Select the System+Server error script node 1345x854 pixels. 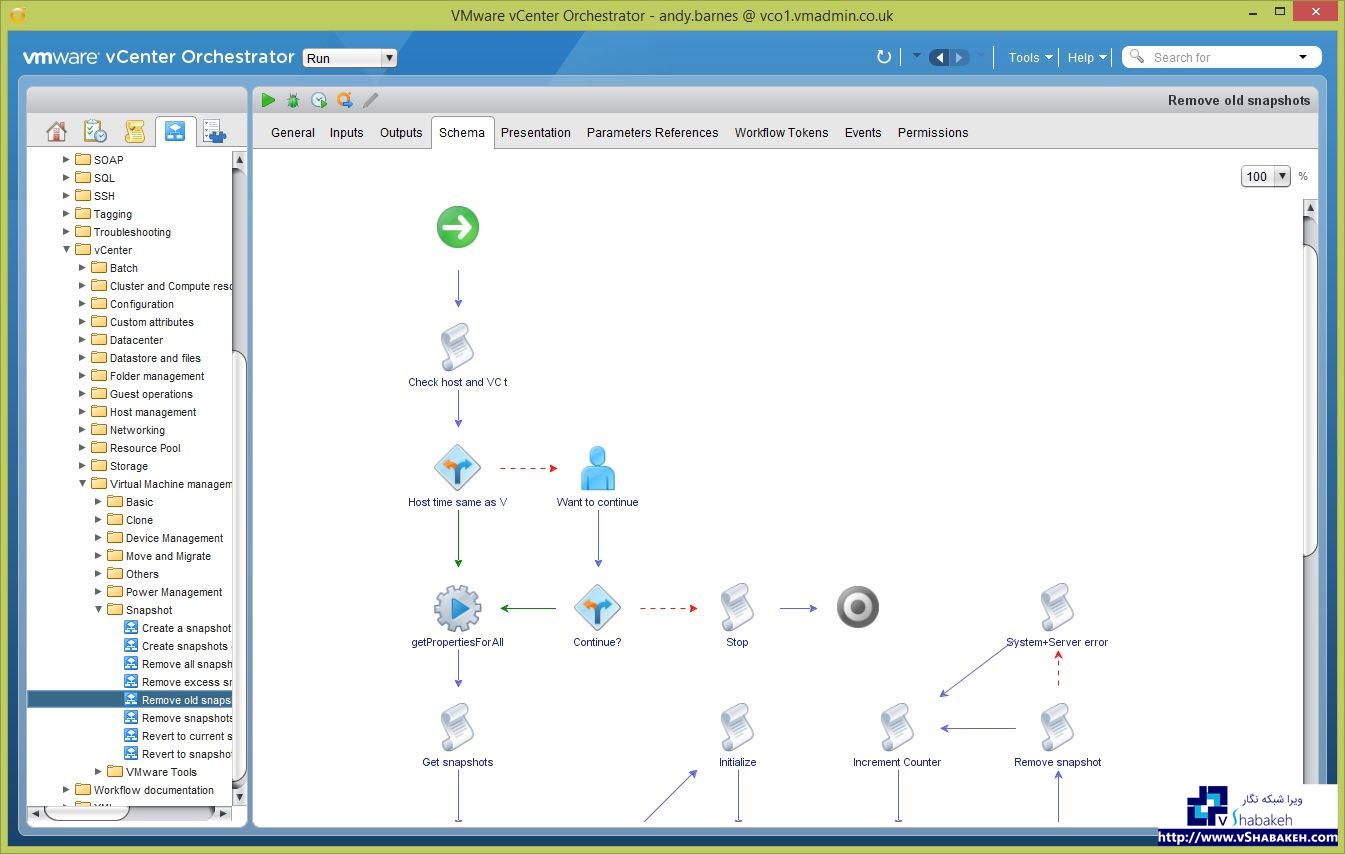(x=1057, y=607)
